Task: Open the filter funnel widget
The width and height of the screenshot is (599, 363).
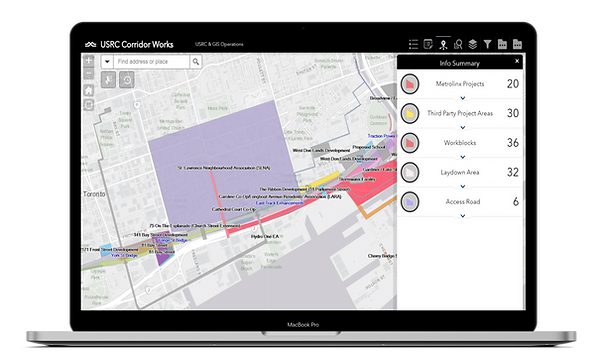Action: coord(487,44)
